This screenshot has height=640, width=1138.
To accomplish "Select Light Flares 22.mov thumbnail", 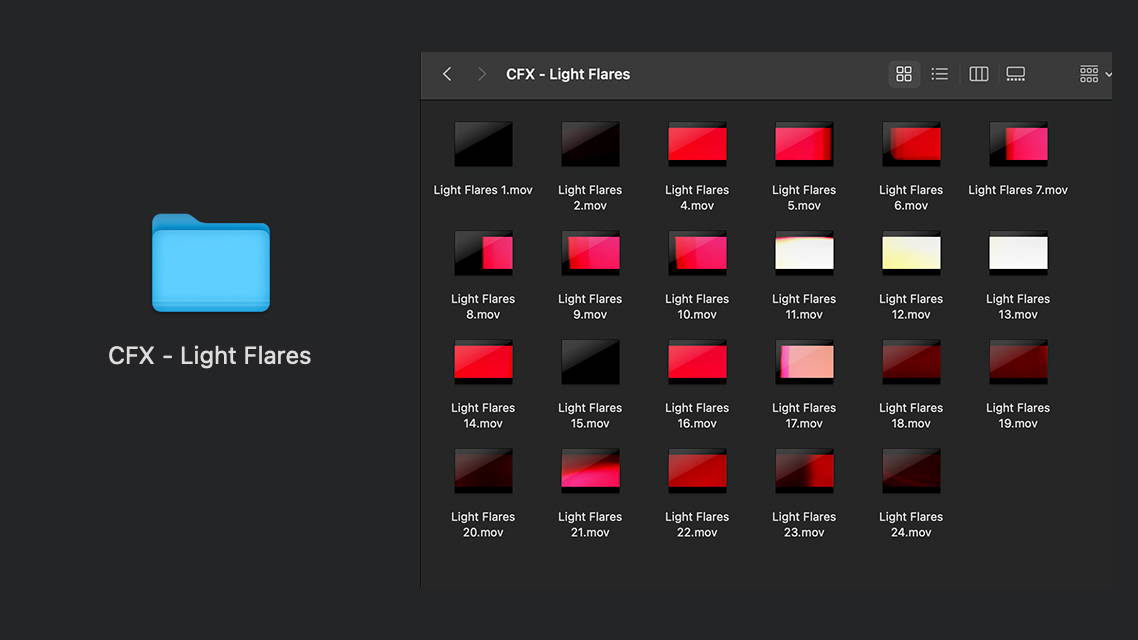I will [x=697, y=471].
